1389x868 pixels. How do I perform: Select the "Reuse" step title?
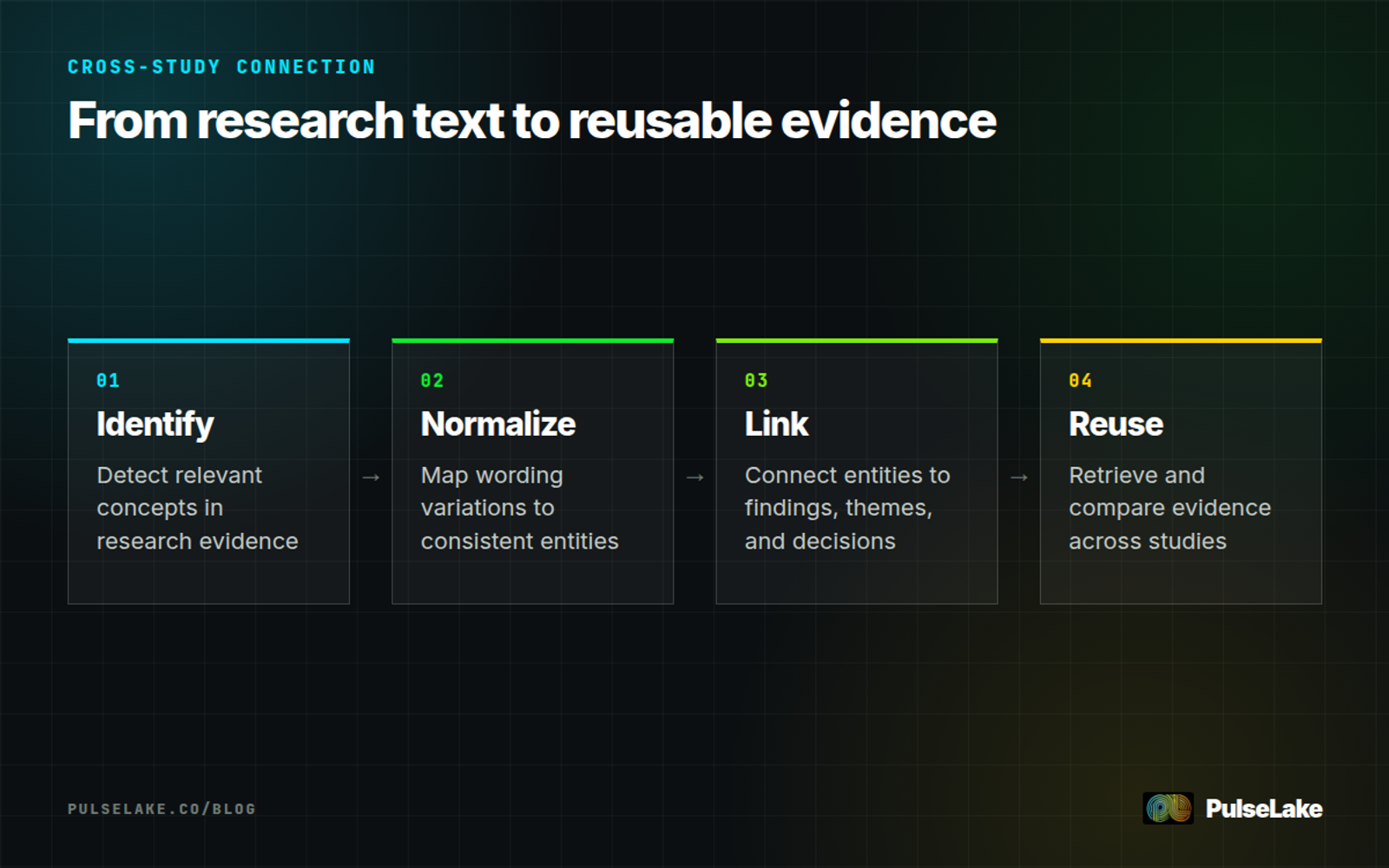(1116, 424)
